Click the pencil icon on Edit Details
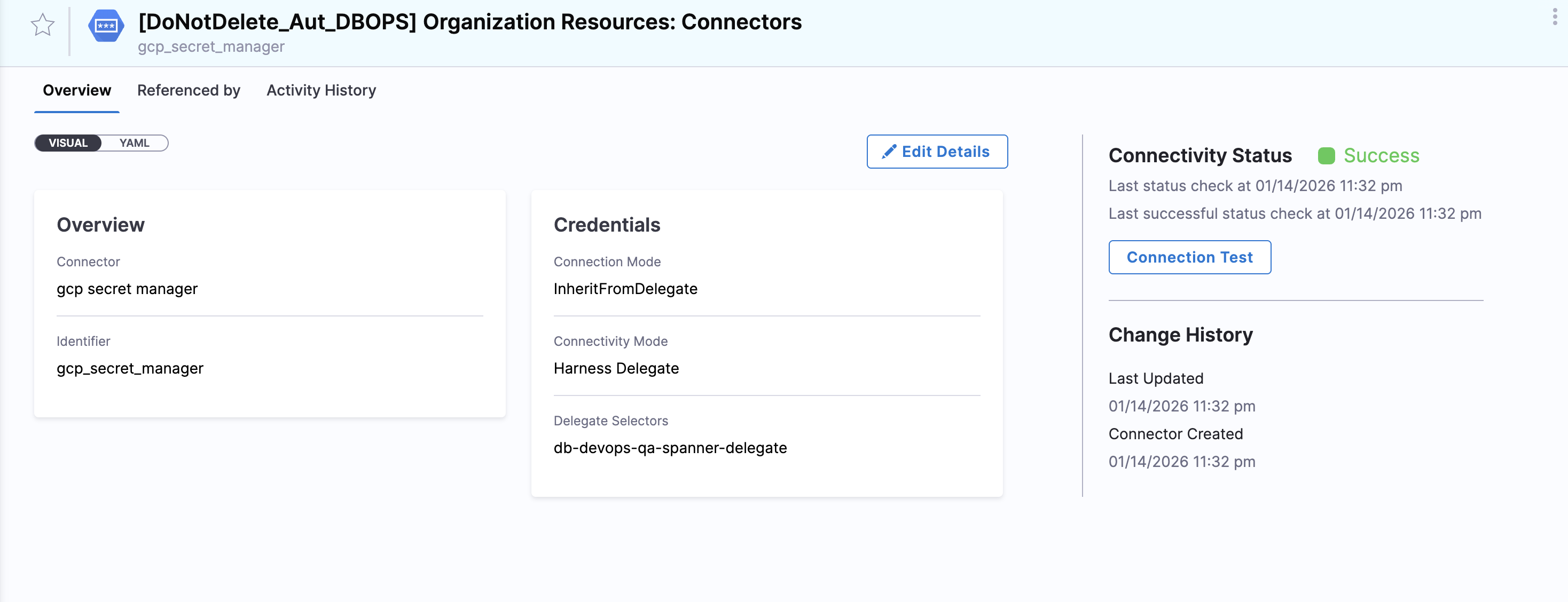Viewport: 1568px width, 602px height. pos(889,152)
